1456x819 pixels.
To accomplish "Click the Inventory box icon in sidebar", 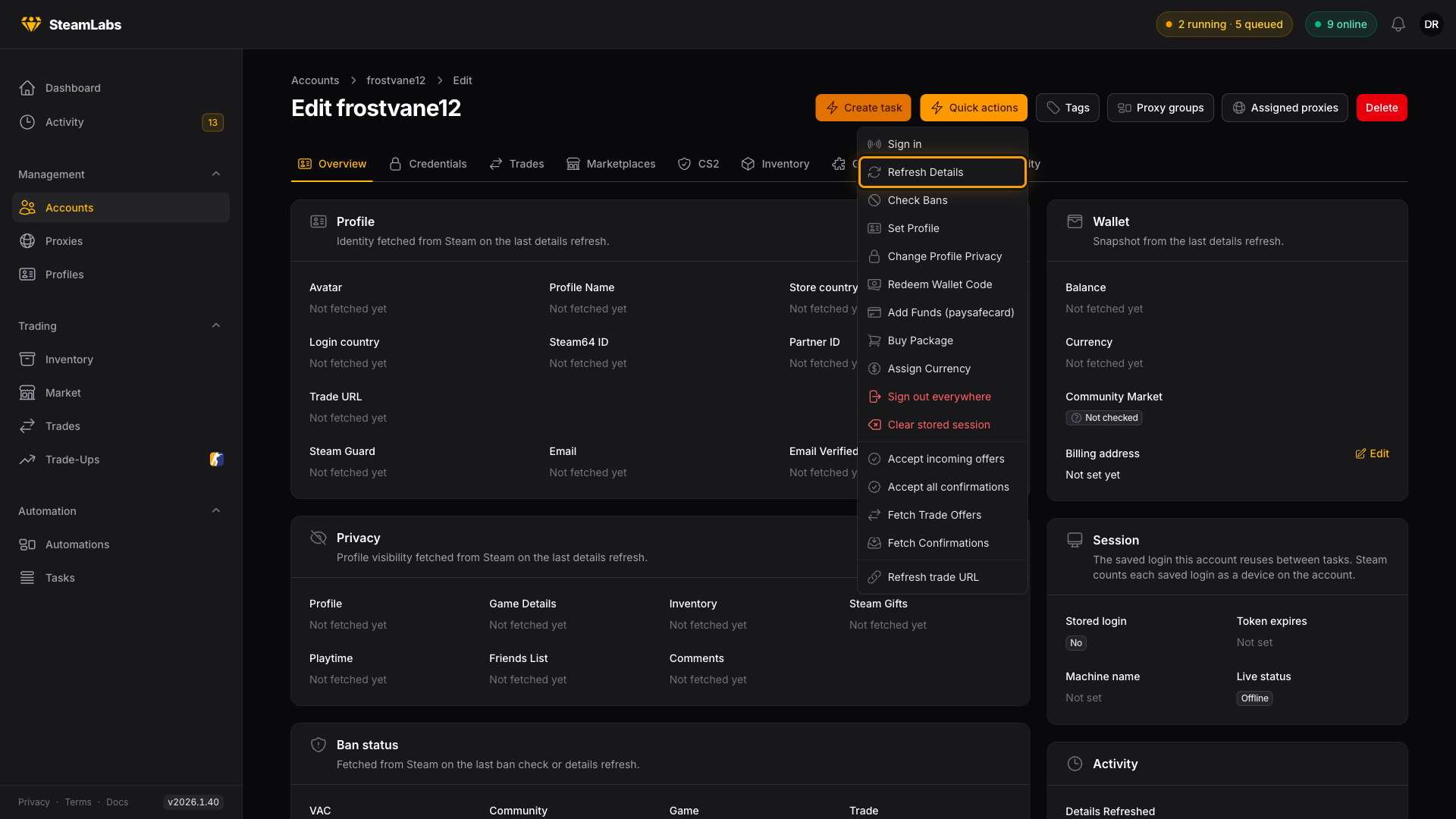I will (x=27, y=359).
